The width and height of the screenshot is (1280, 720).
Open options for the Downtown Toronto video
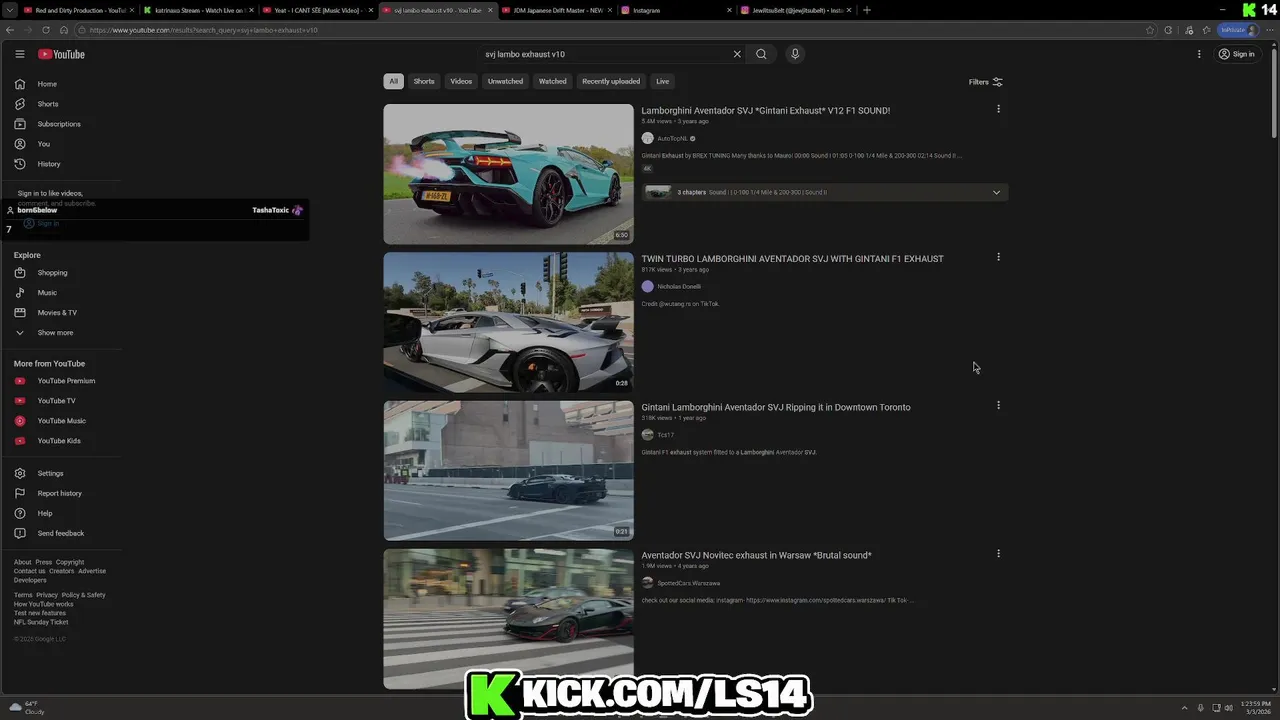click(998, 405)
